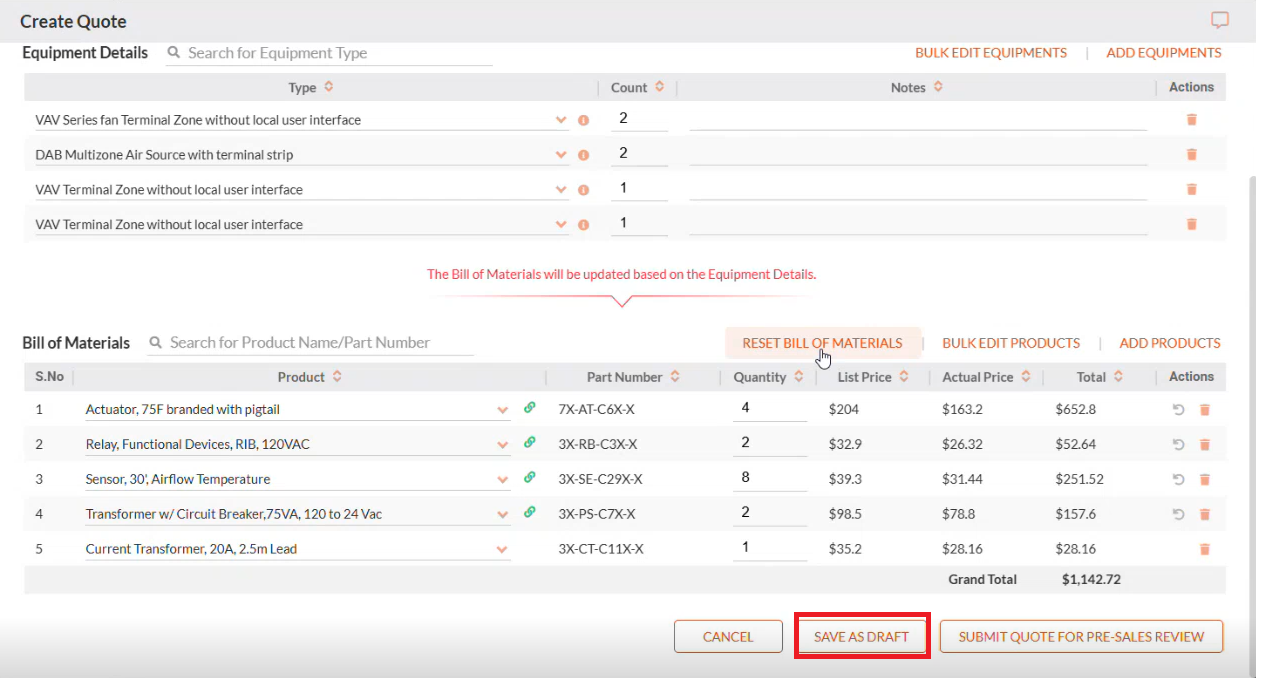Edit quantity field for Current Transformer row
This screenshot has width=1265, height=682.
pos(770,549)
